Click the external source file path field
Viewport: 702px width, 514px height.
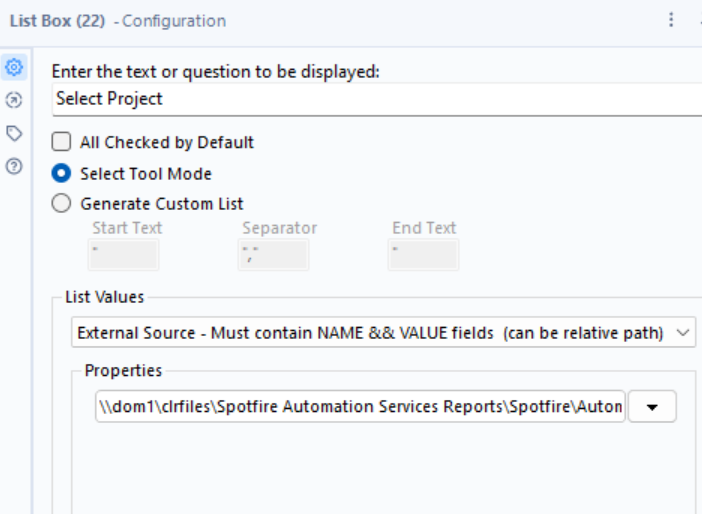(360, 407)
